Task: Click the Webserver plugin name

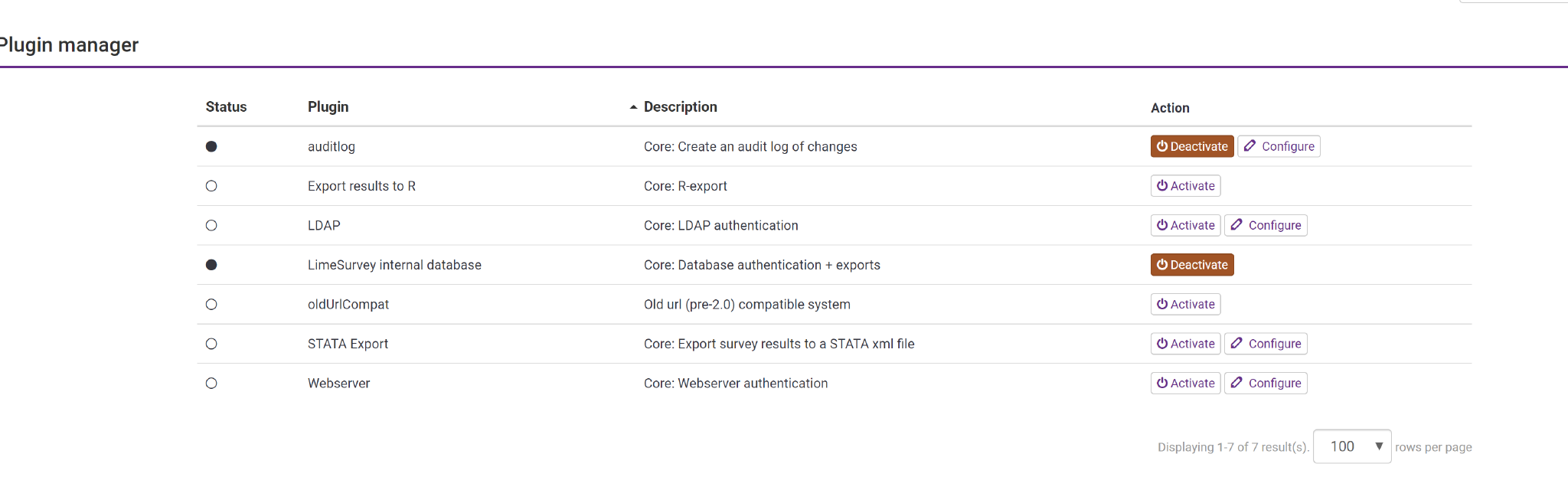Action: pyautogui.click(x=338, y=384)
